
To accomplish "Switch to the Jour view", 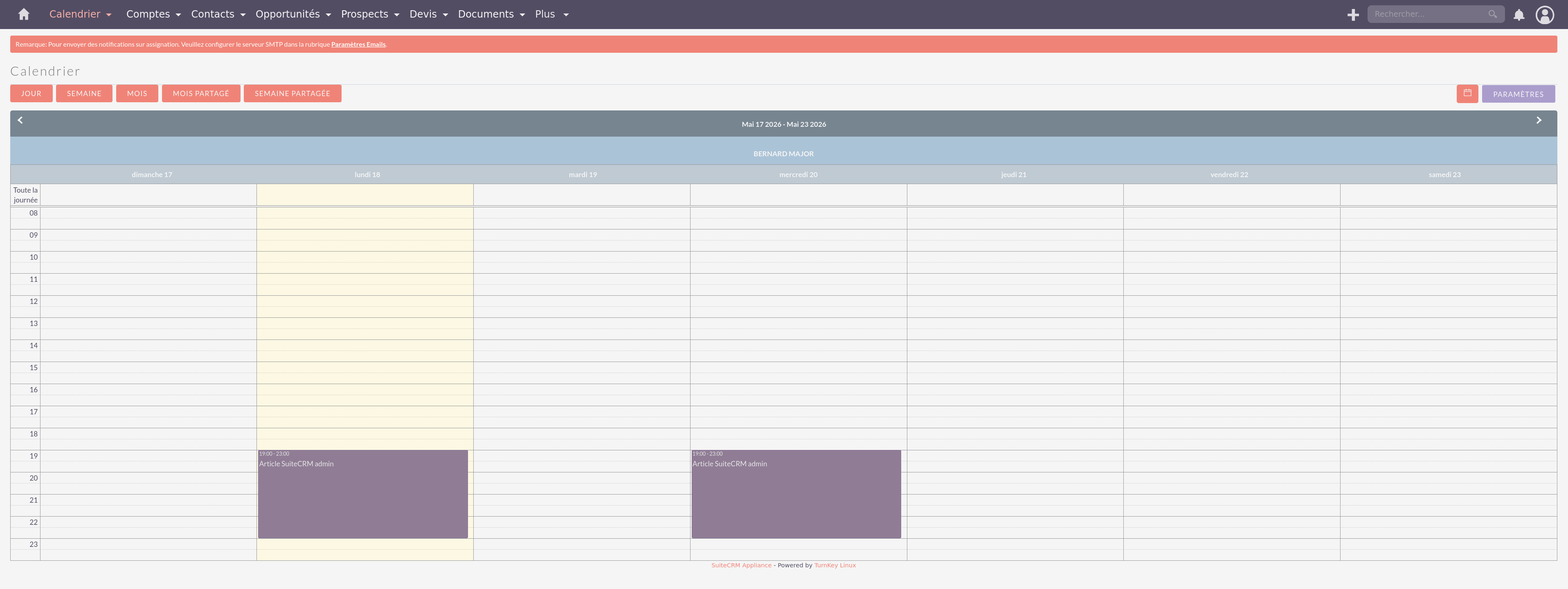I will [x=31, y=94].
